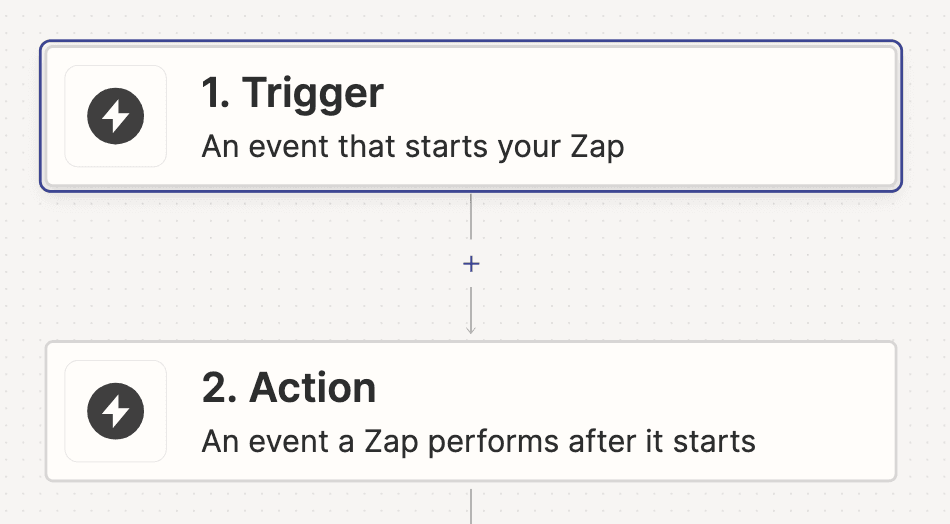Click "An event a Zap performs after it starts"
The height and width of the screenshot is (524, 950).
click(x=478, y=441)
